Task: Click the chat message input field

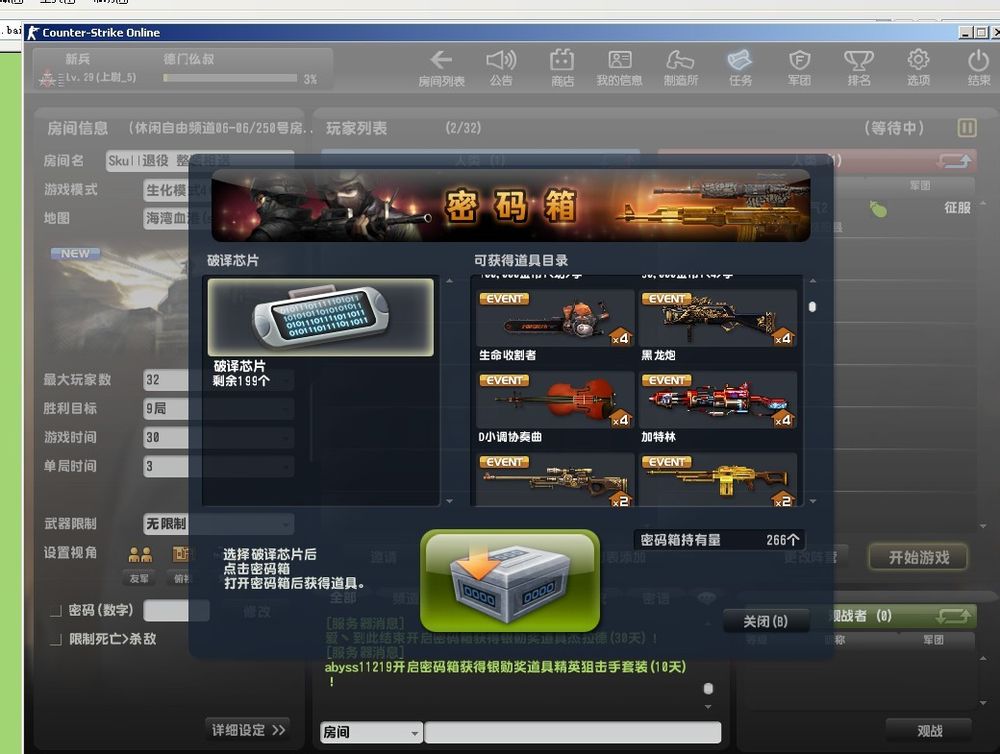Action: coord(573,732)
